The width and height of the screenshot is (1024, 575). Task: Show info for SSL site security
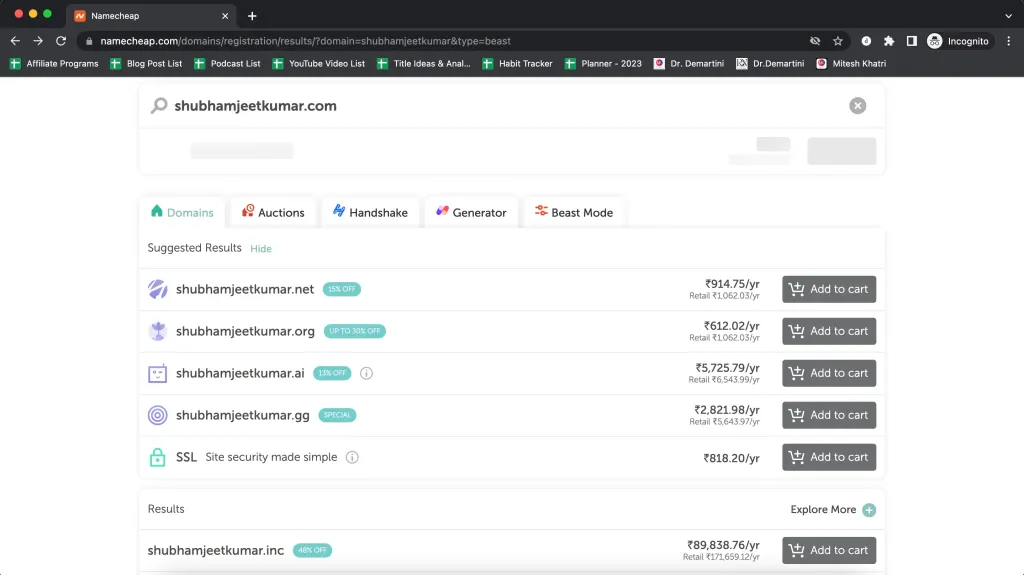[x=352, y=457]
